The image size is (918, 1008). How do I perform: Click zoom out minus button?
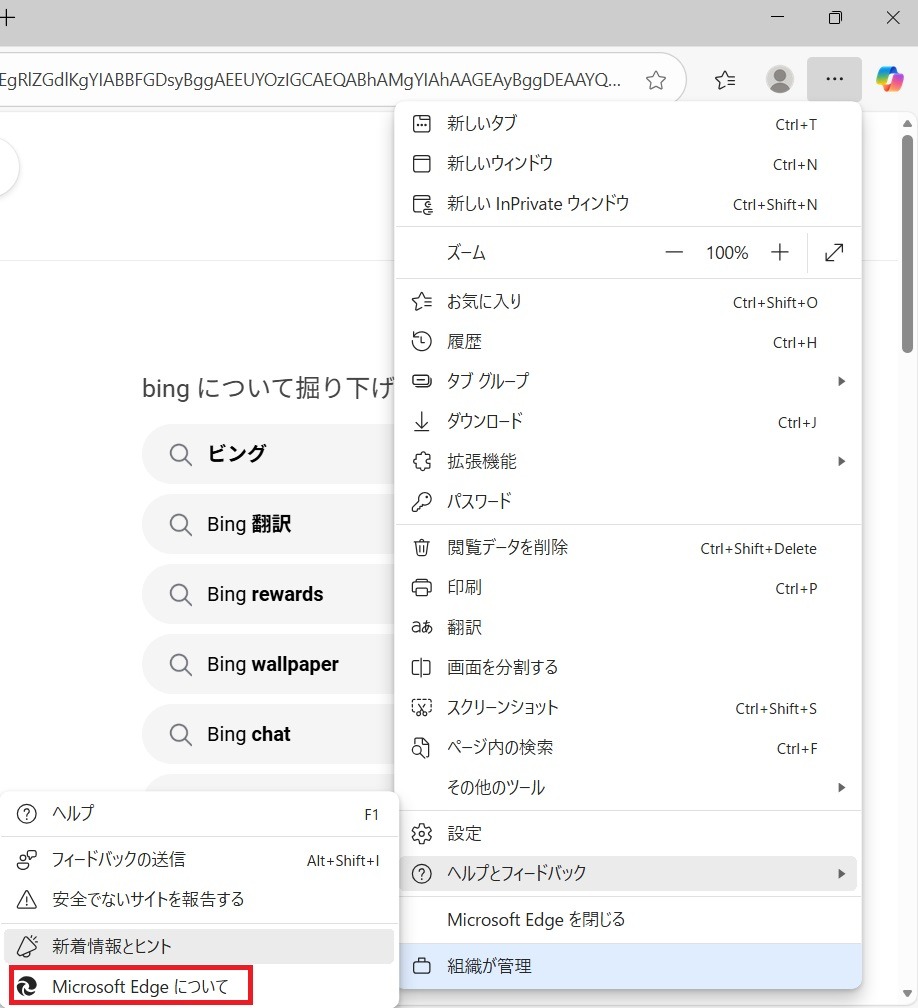point(674,253)
